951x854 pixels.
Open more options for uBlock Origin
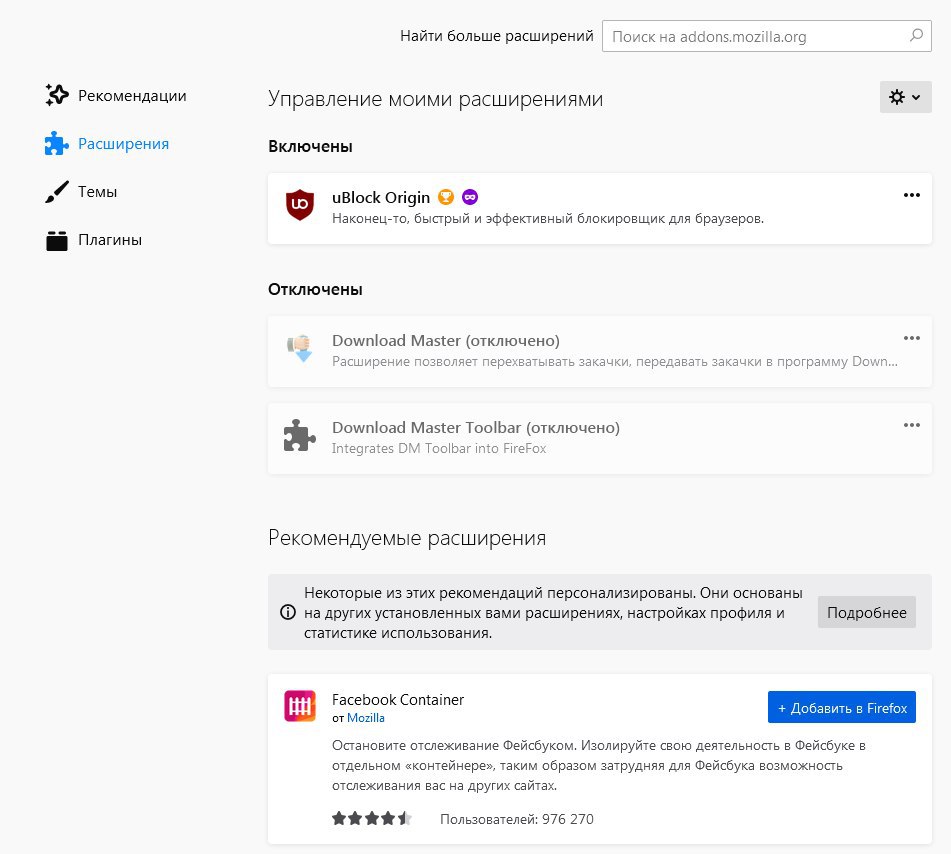(x=912, y=195)
